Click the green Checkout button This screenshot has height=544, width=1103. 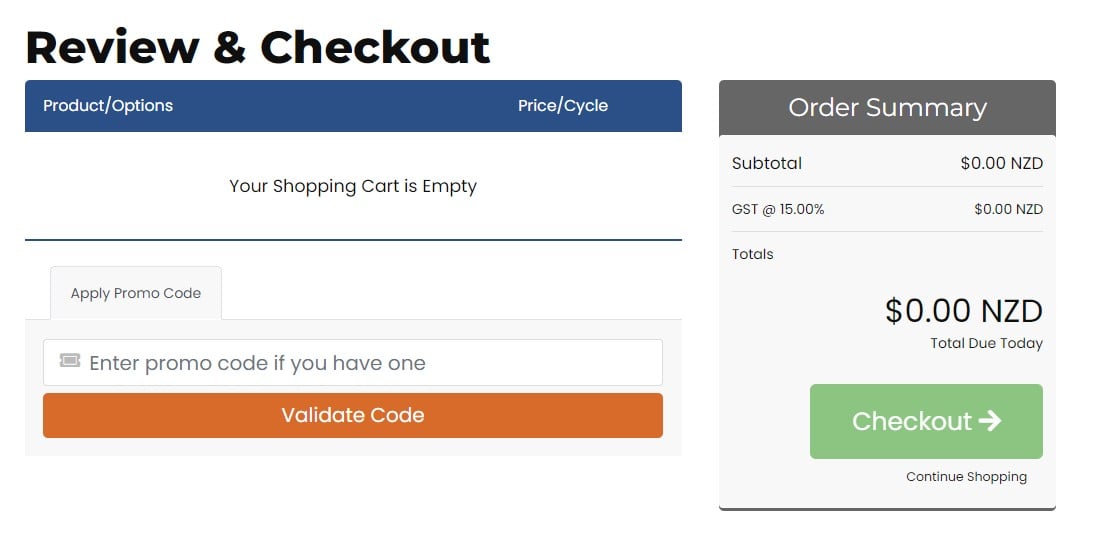point(926,421)
